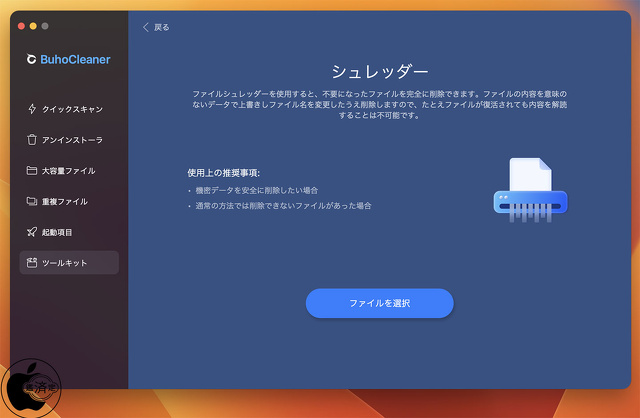Click the Quick Scan lightning icon
This screenshot has width=640, height=418.
32,109
